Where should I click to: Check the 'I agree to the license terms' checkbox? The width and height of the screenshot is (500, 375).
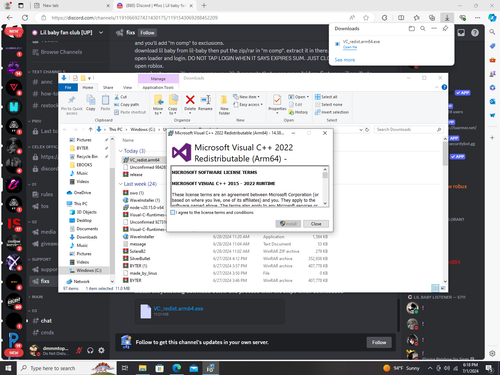tap(173, 212)
